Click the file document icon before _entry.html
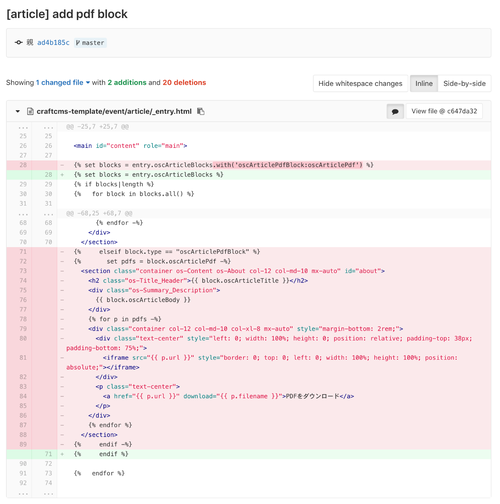The height and width of the screenshot is (504, 500). (30, 111)
